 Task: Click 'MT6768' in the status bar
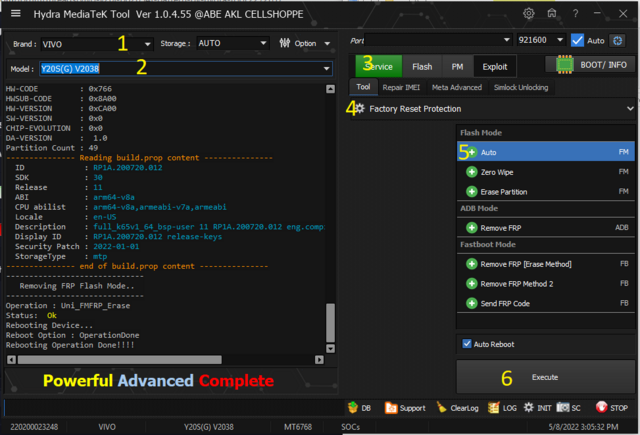(298, 427)
